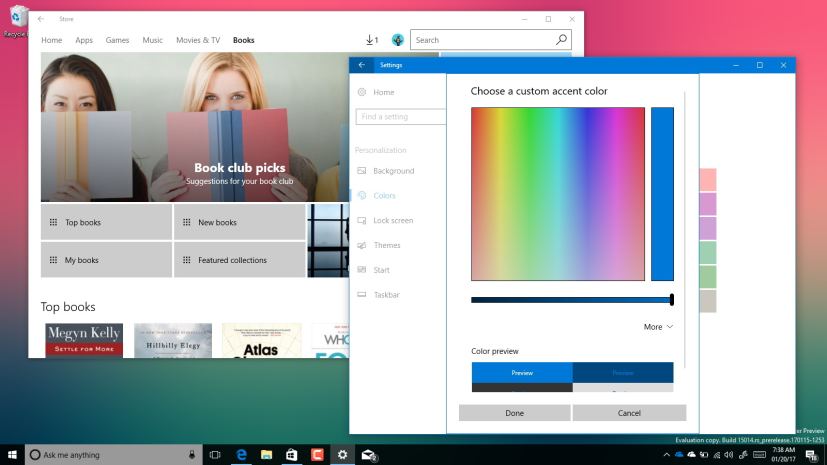
Task: Select the Books tab in Store
Action: point(244,40)
